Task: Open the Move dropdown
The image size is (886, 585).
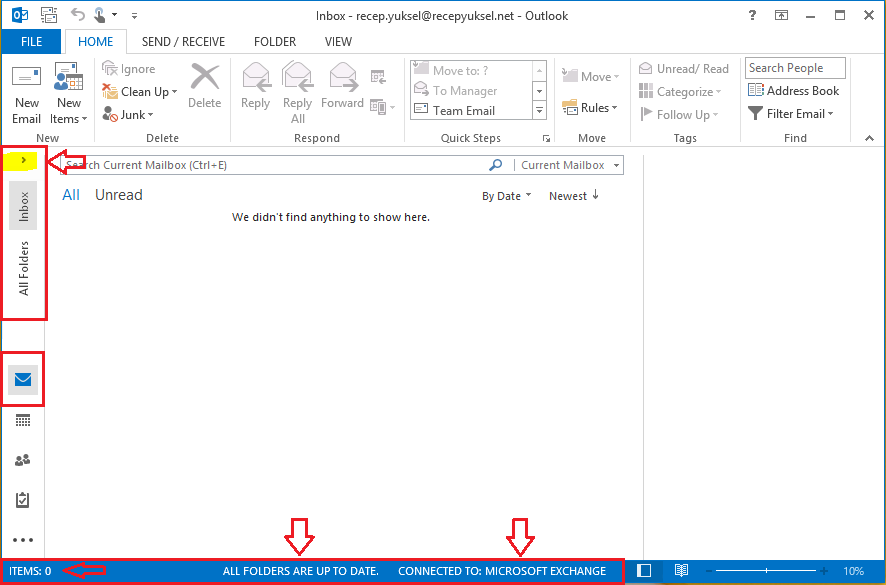Action: 590,76
